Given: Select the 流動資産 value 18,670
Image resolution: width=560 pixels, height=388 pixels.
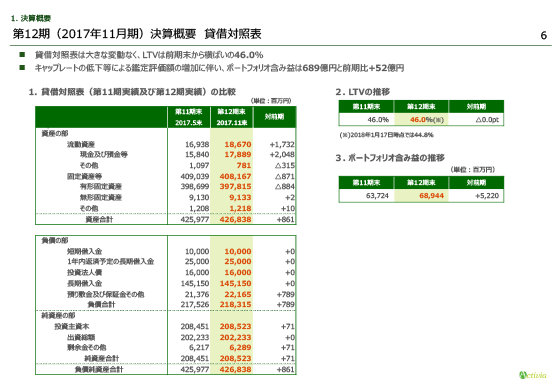Looking at the screenshot, I should [238, 144].
